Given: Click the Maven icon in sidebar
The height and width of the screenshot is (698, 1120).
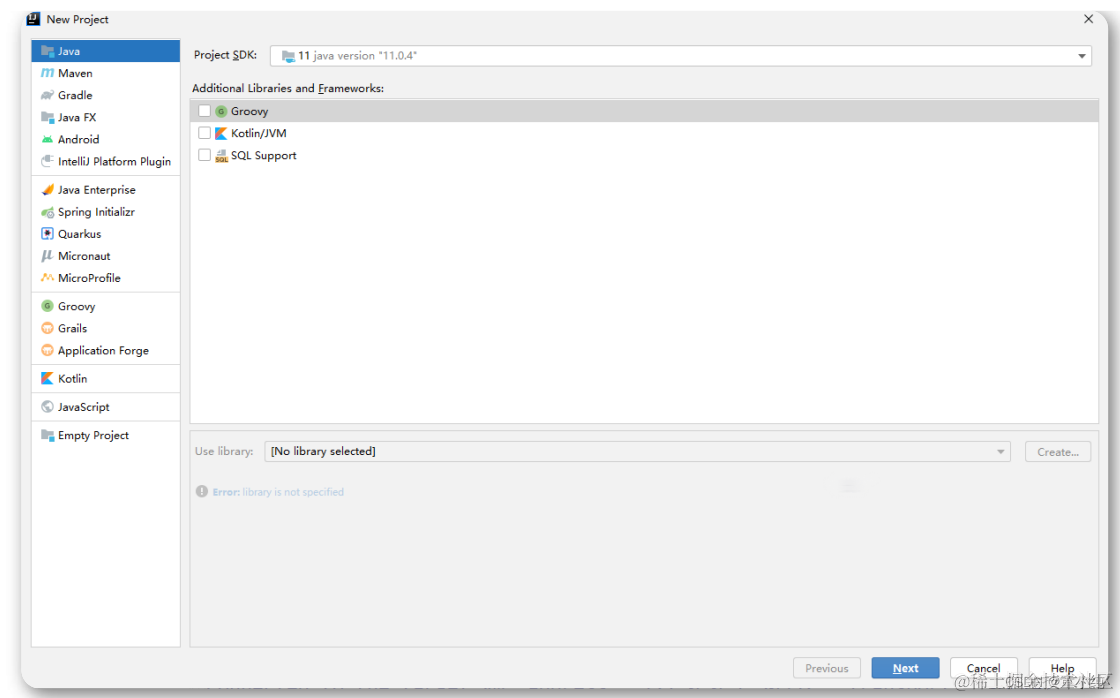Looking at the screenshot, I should 47,73.
